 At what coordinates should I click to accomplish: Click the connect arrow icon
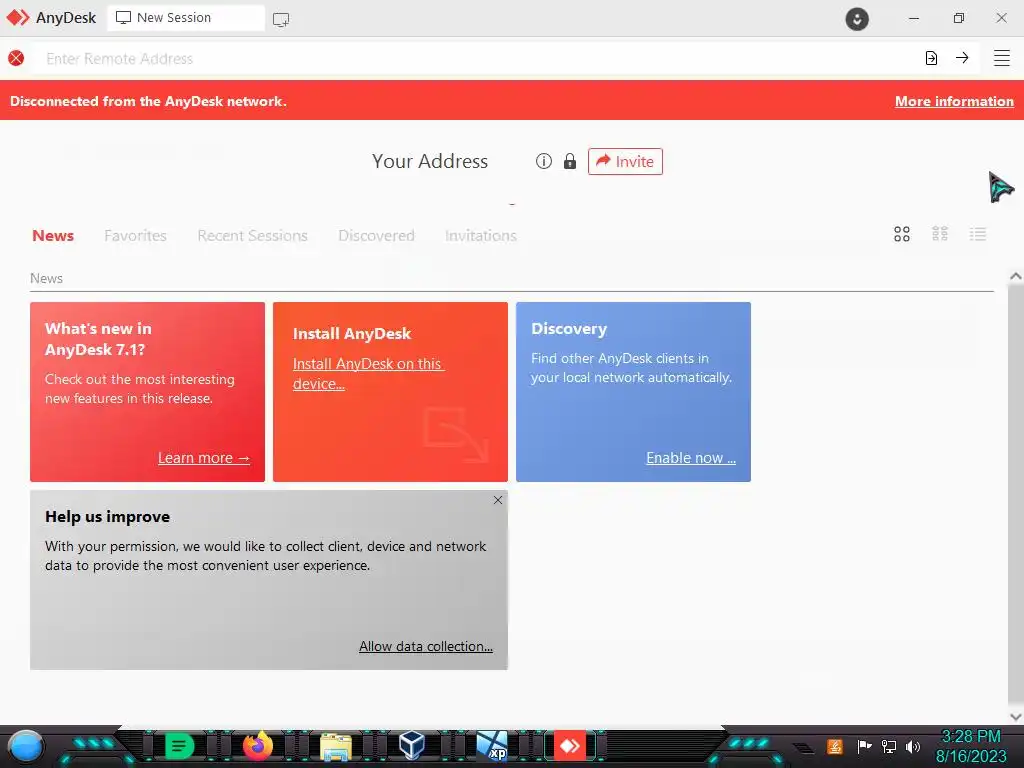tap(962, 57)
